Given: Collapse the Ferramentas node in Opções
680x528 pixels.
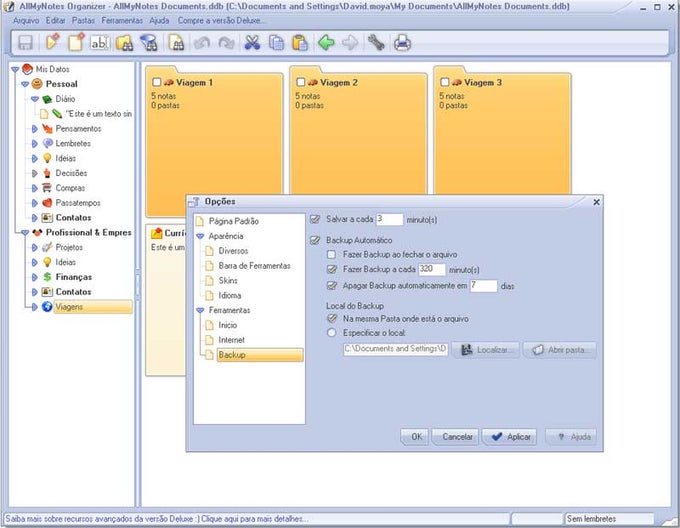Looking at the screenshot, I should click(200, 310).
